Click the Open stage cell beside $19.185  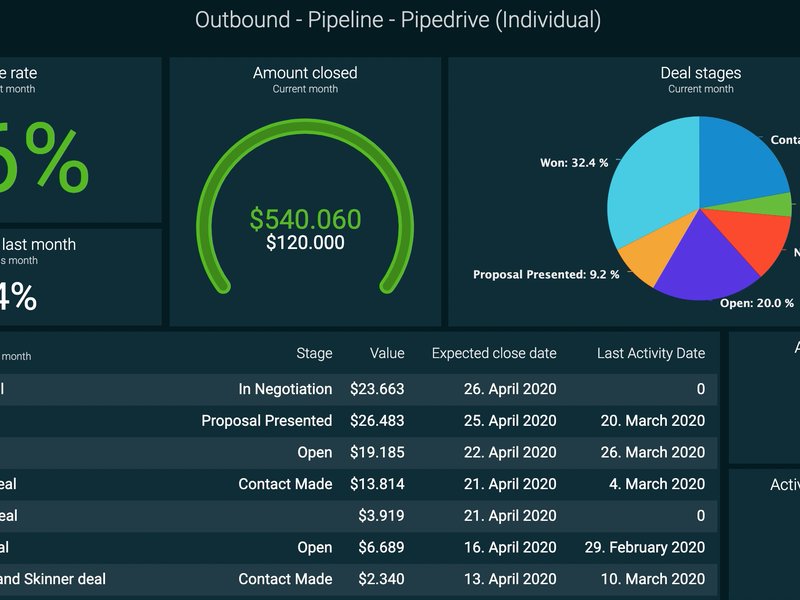tap(315, 453)
